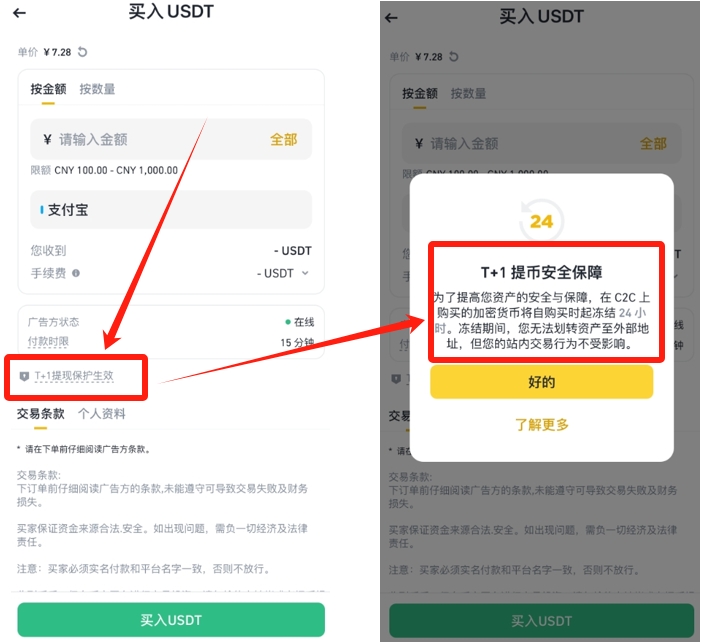The image size is (701, 642).
Task: Select the 按金额 tab on left screen
Action: (48, 89)
